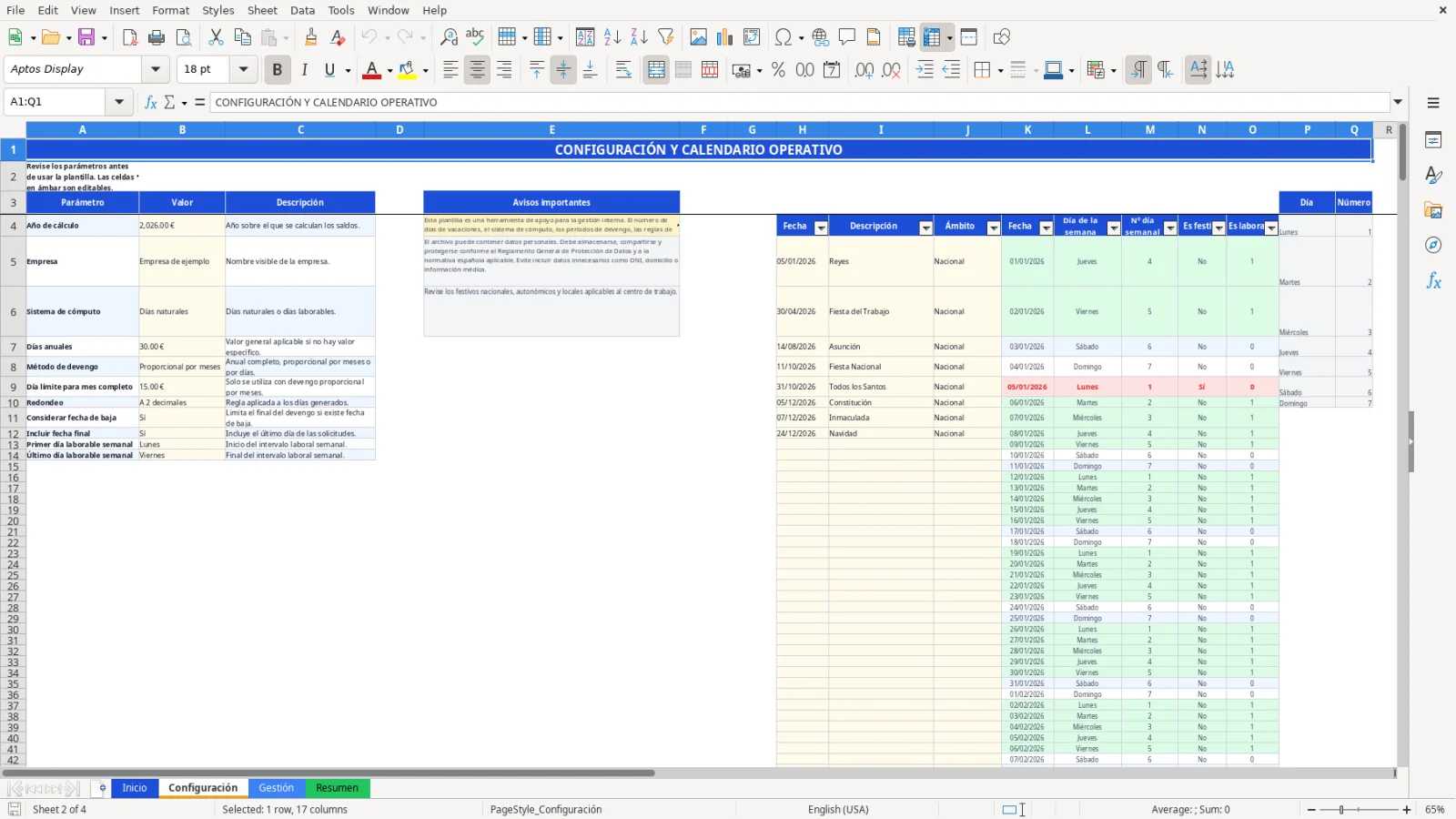Insert image icon
Screen dimensions: 1456x819
point(698,37)
